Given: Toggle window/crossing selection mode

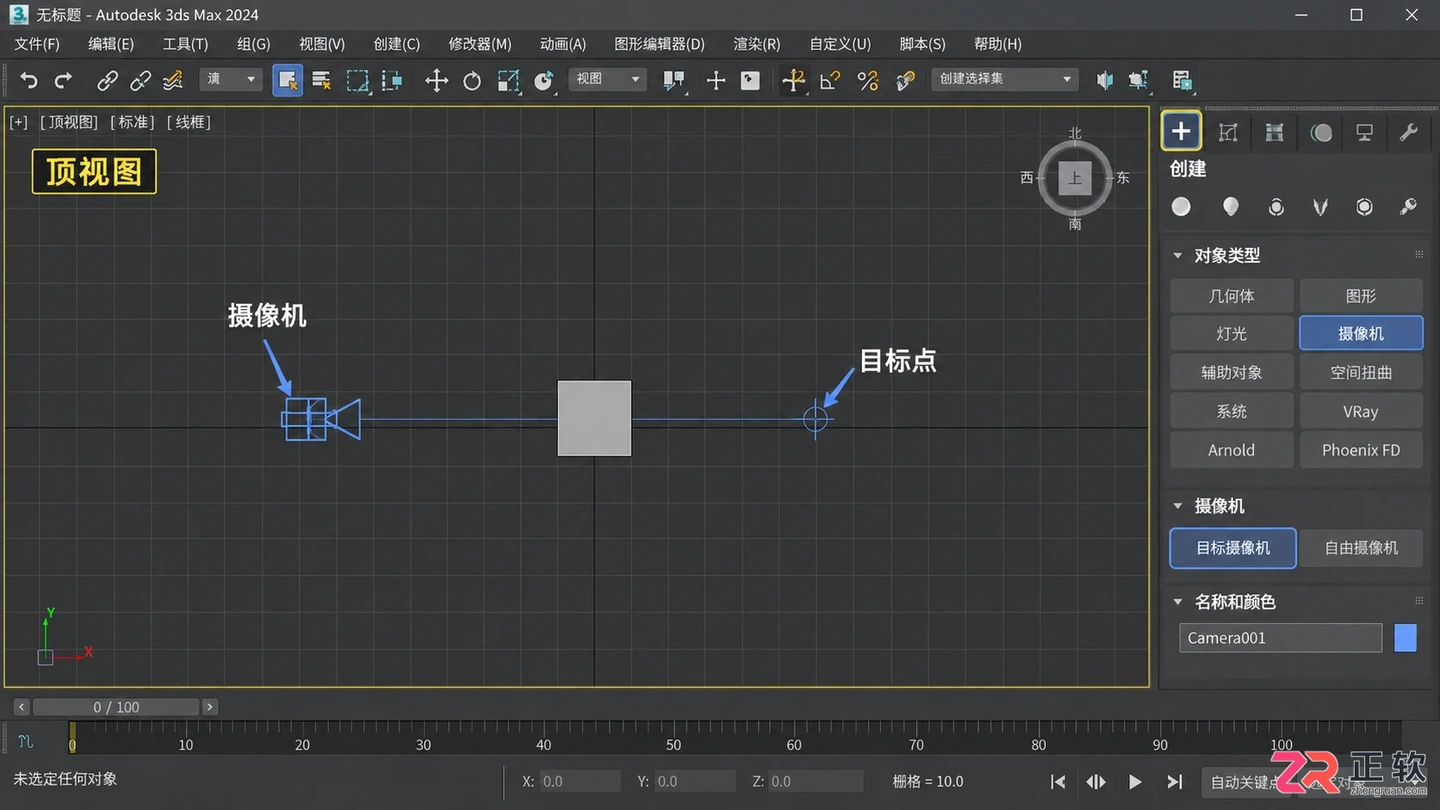Looking at the screenshot, I should (392, 80).
